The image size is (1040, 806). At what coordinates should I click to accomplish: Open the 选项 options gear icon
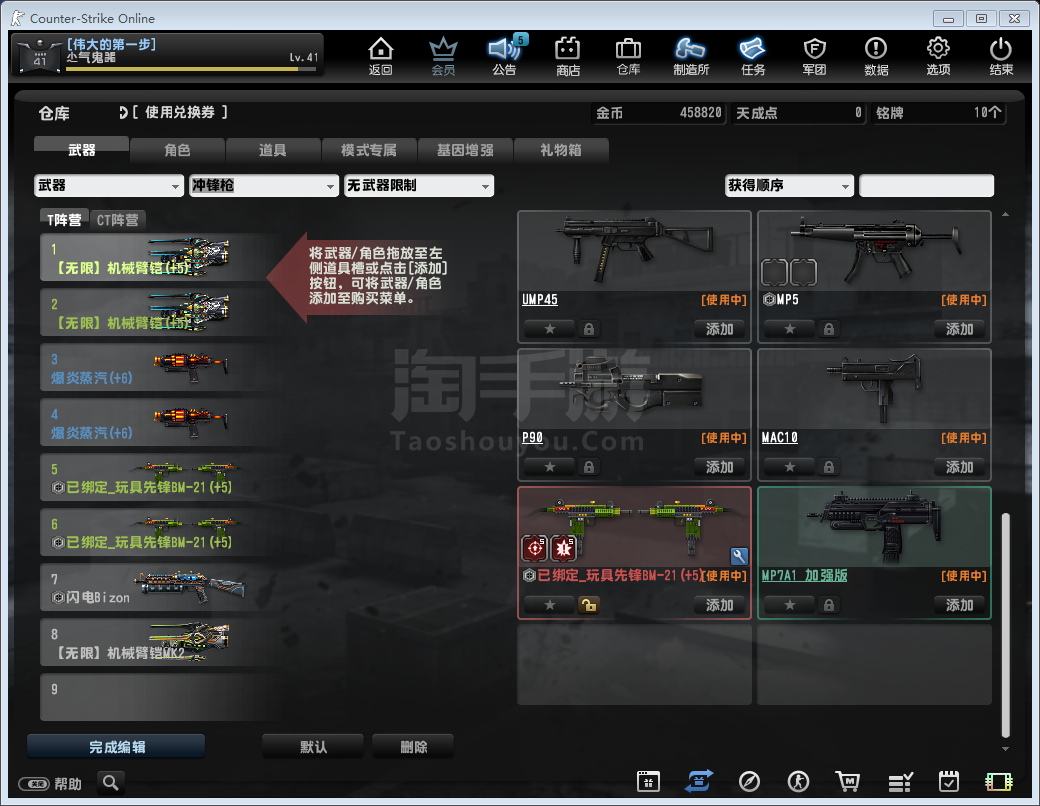point(939,56)
